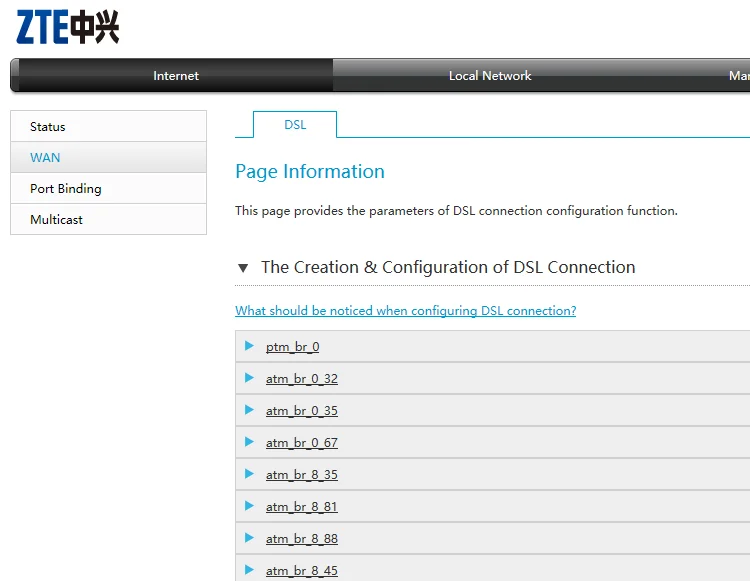This screenshot has width=750, height=581.
Task: Click the arrow beside atm_br_8_88
Action: 249,538
